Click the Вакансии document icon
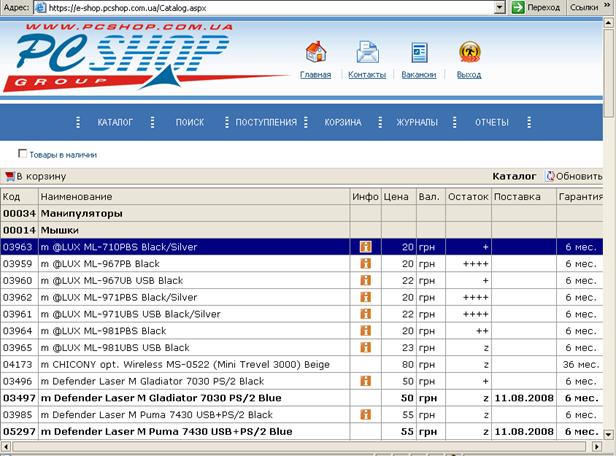 [x=419, y=52]
